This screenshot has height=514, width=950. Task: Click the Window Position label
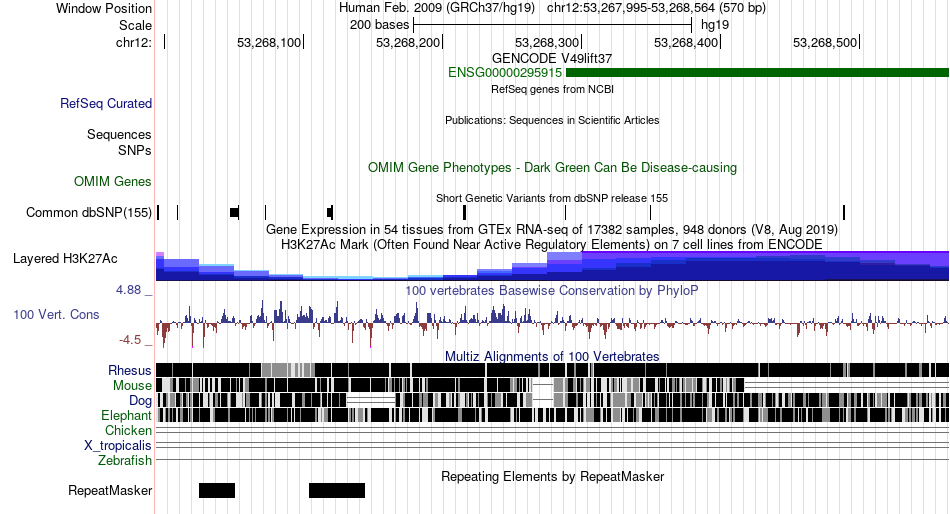point(104,8)
